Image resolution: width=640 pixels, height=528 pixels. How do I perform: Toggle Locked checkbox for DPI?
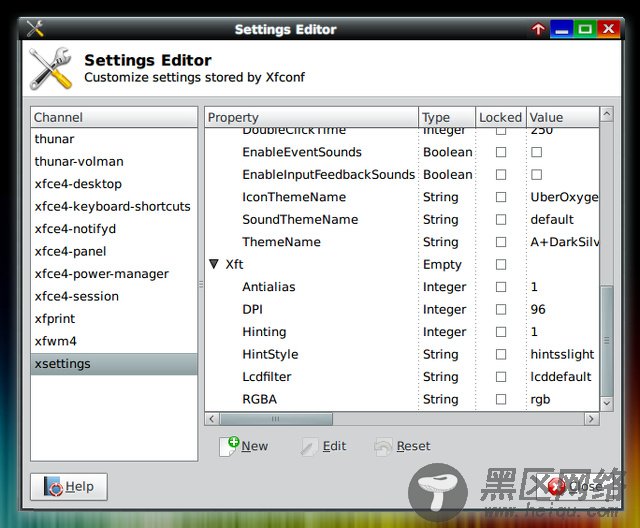(501, 309)
